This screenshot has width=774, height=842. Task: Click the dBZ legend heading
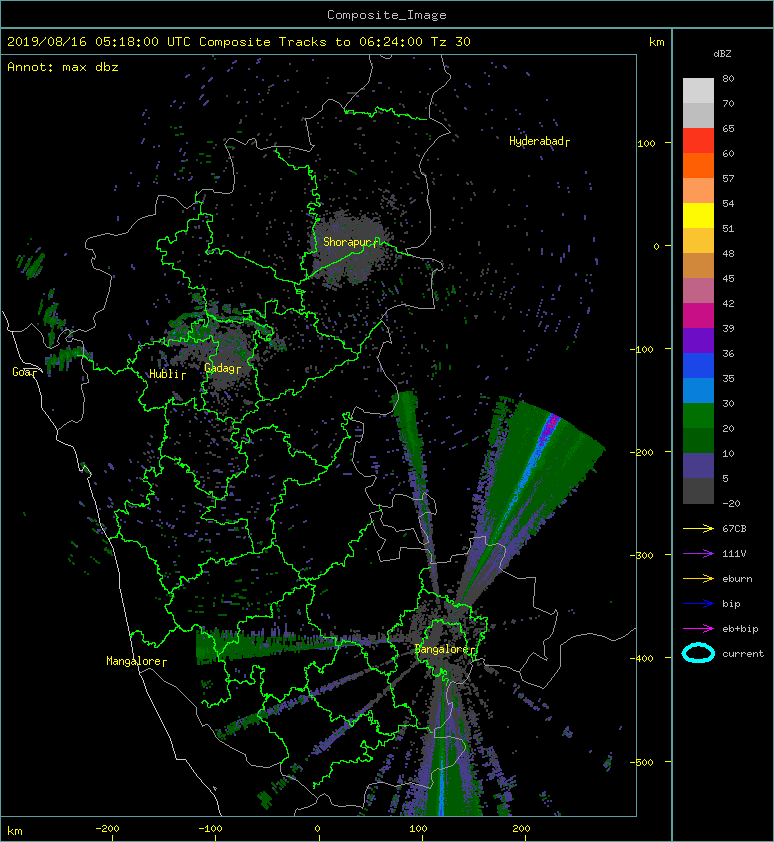coord(722,54)
